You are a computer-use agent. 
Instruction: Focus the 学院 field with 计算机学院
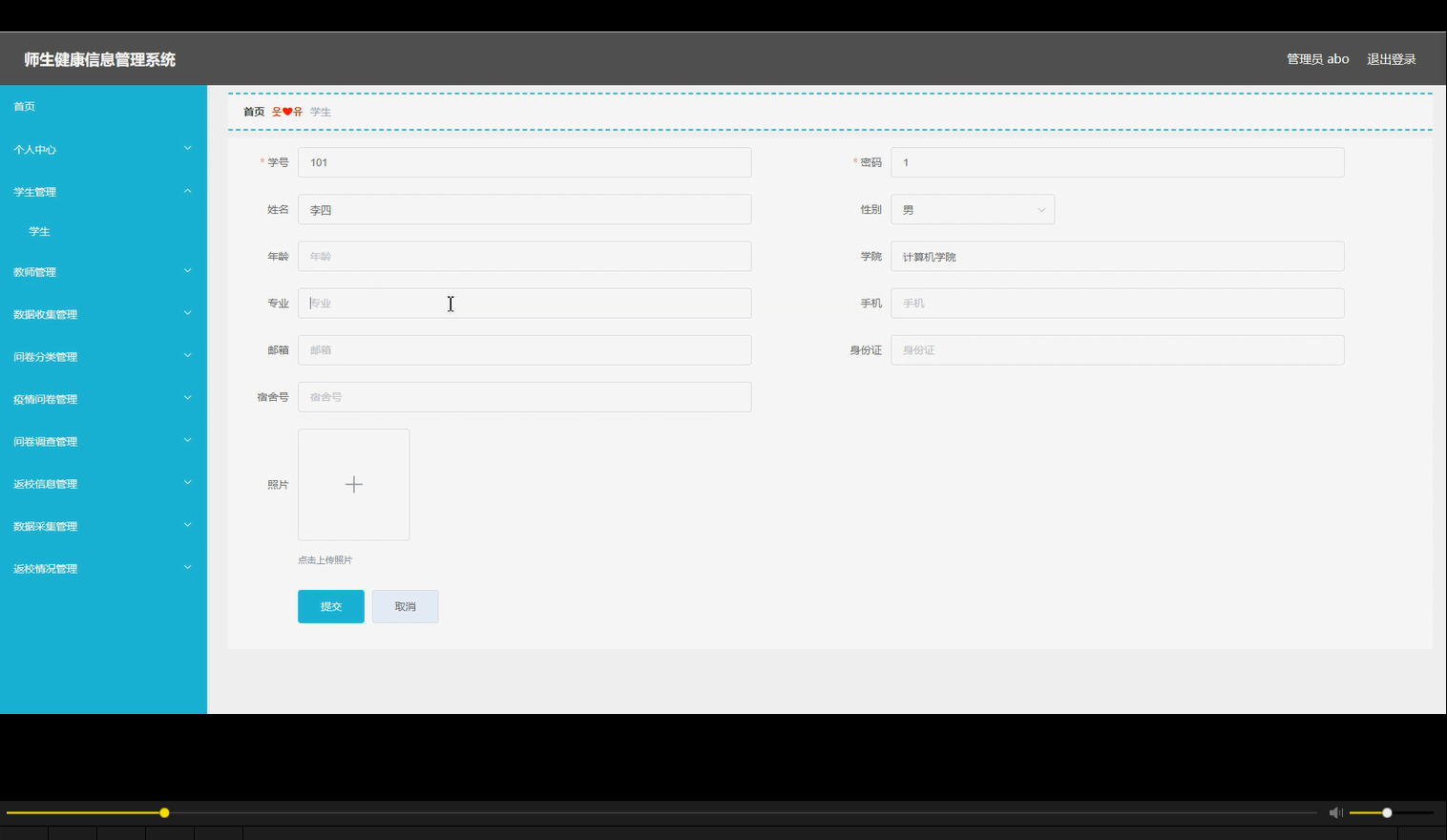pyautogui.click(x=1117, y=256)
